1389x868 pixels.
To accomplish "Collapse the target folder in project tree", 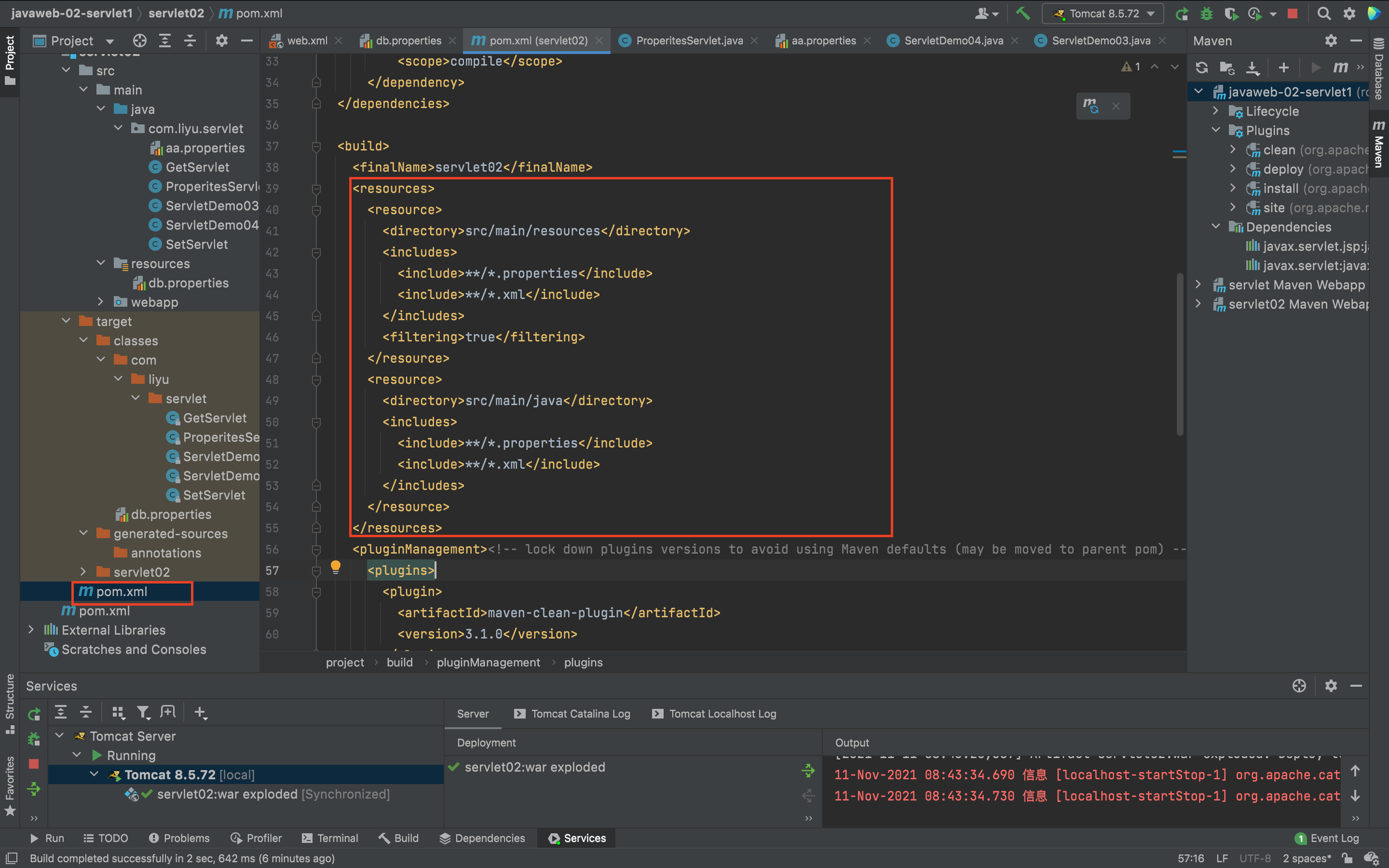I will tap(66, 321).
